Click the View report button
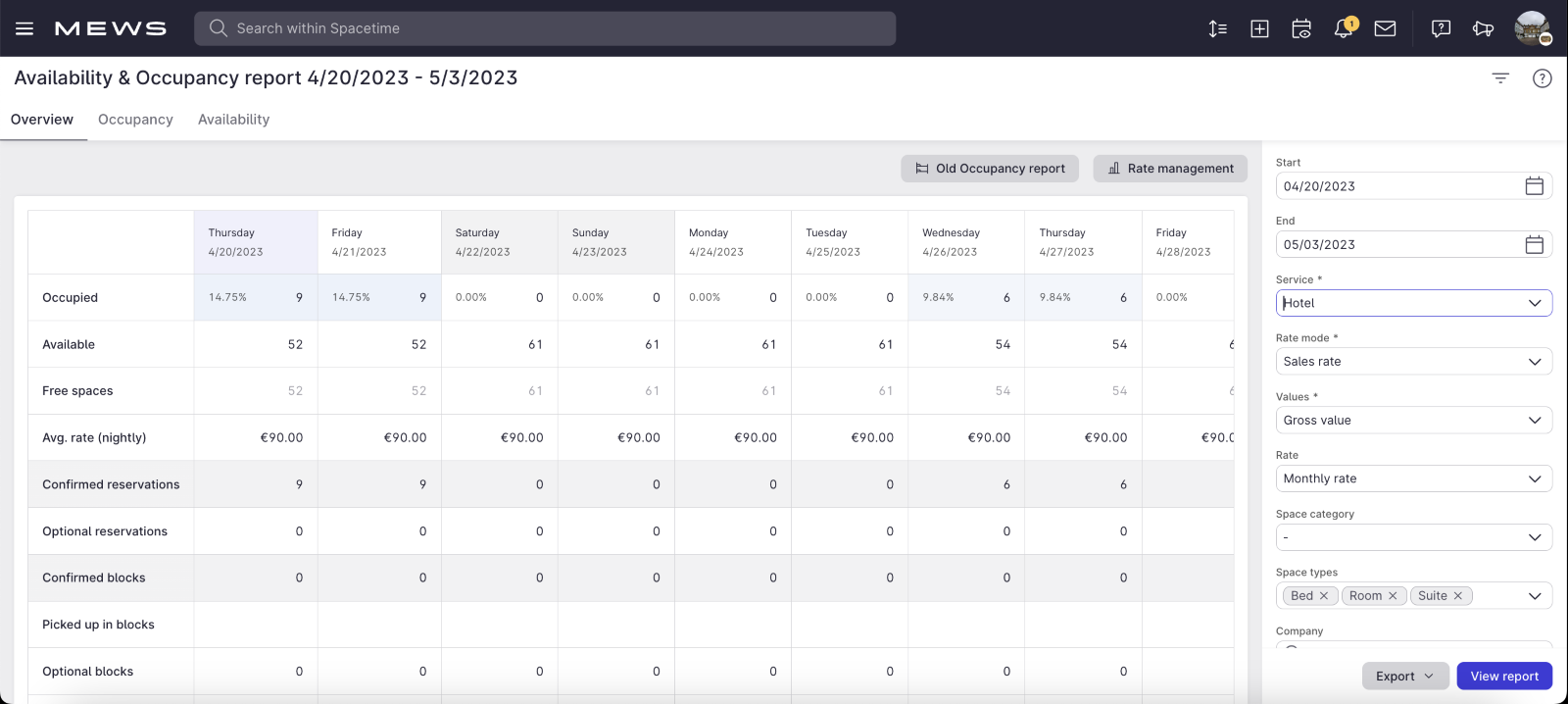 coord(1503,677)
